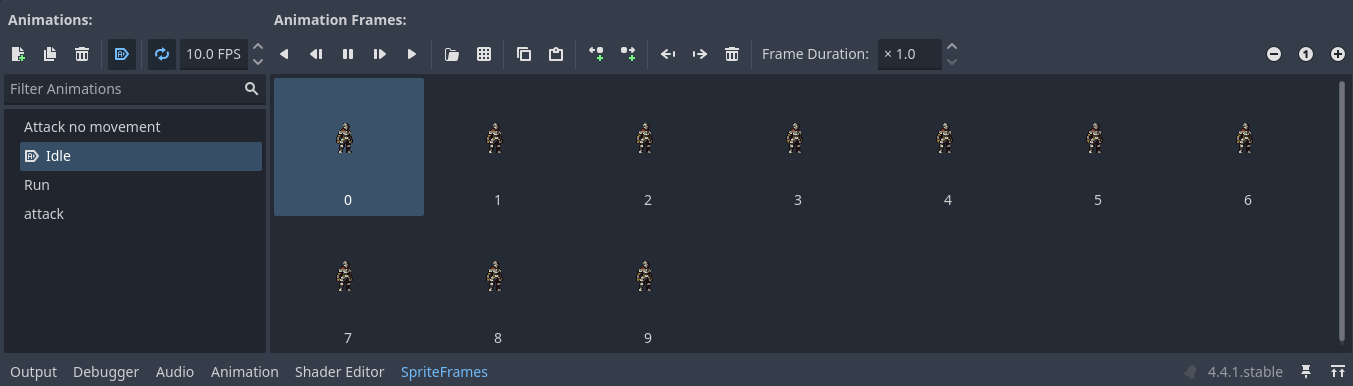Switch to the SpriteFrames panel

(445, 372)
